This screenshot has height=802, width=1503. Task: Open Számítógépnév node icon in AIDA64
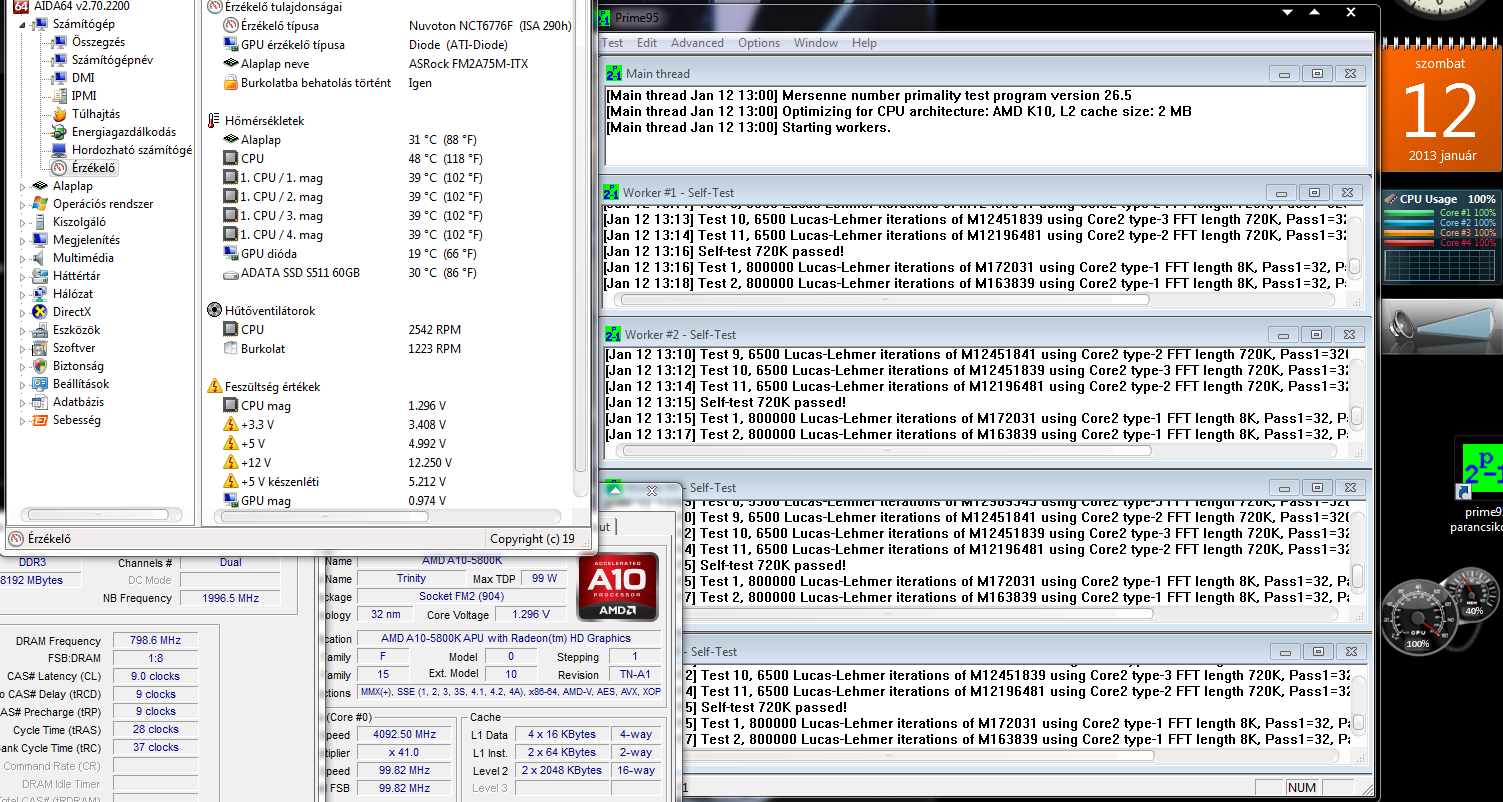[59, 60]
